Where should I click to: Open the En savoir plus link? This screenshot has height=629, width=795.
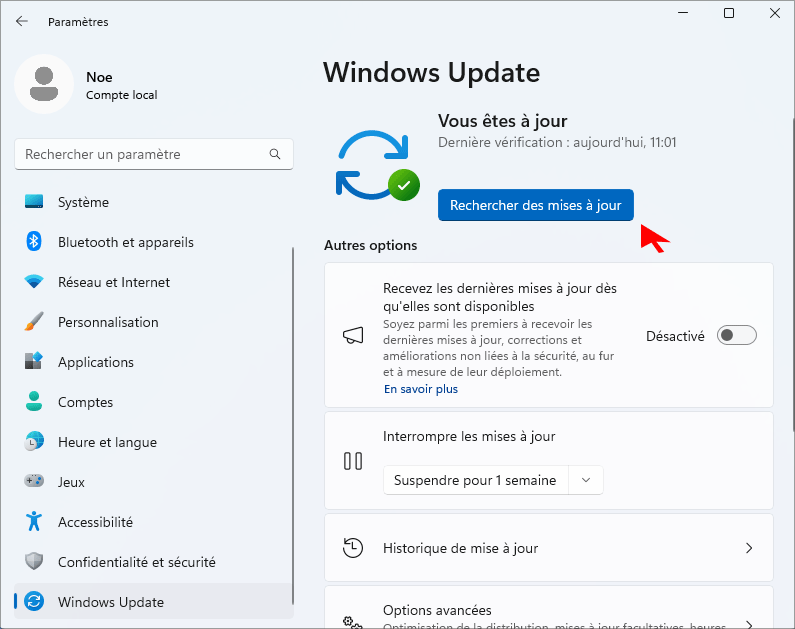pos(420,389)
